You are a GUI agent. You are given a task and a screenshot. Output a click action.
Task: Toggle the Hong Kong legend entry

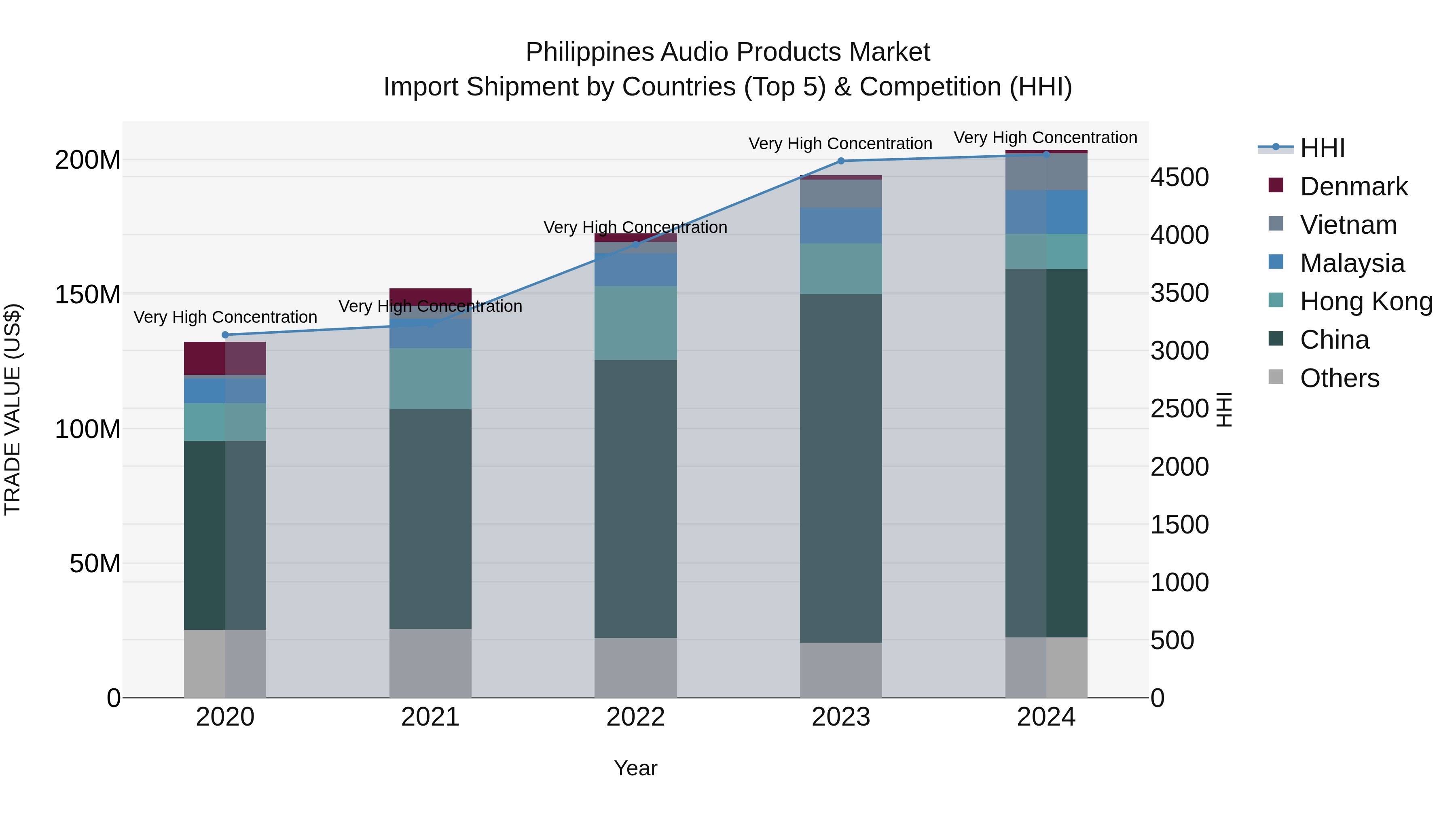coord(1351,301)
